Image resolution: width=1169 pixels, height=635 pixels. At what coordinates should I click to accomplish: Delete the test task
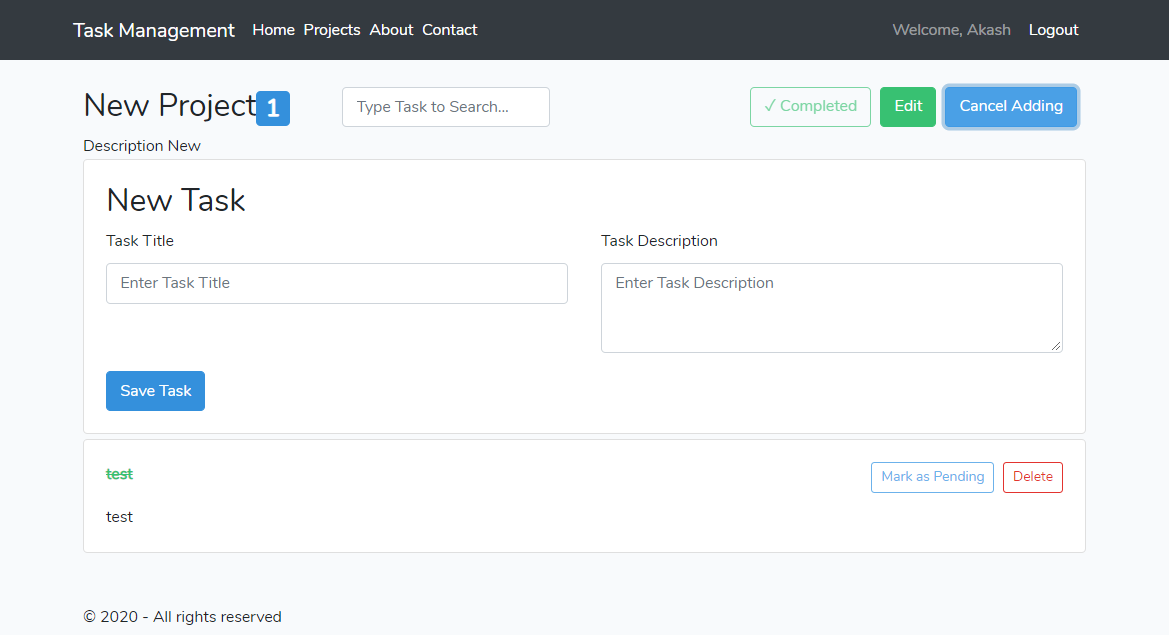pyautogui.click(x=1032, y=477)
